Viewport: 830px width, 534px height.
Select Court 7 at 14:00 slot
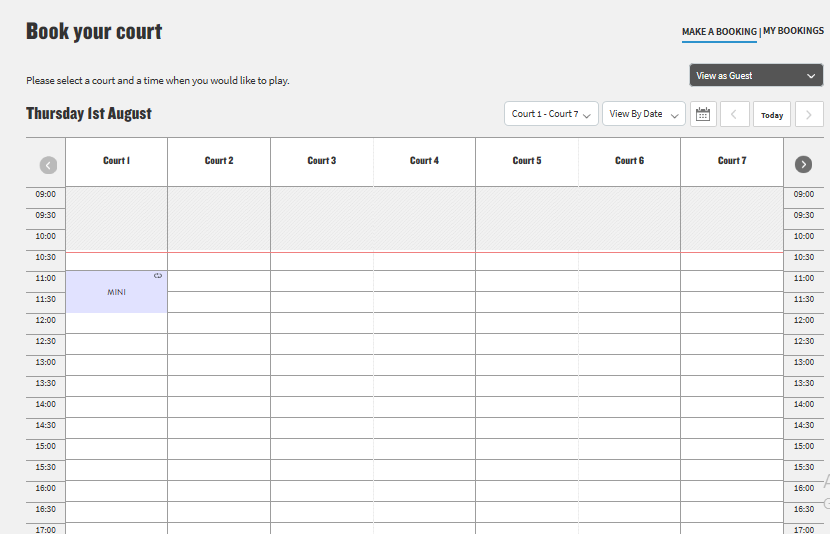(731, 407)
